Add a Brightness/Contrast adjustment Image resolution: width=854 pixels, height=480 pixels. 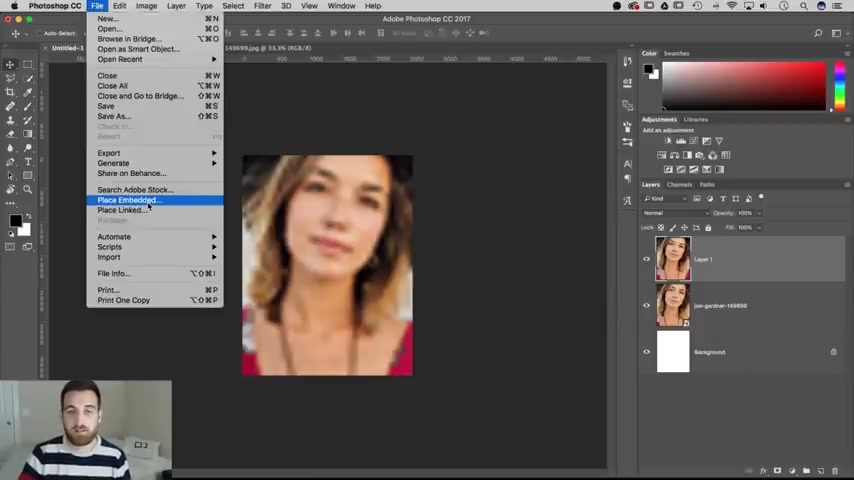tap(668, 141)
